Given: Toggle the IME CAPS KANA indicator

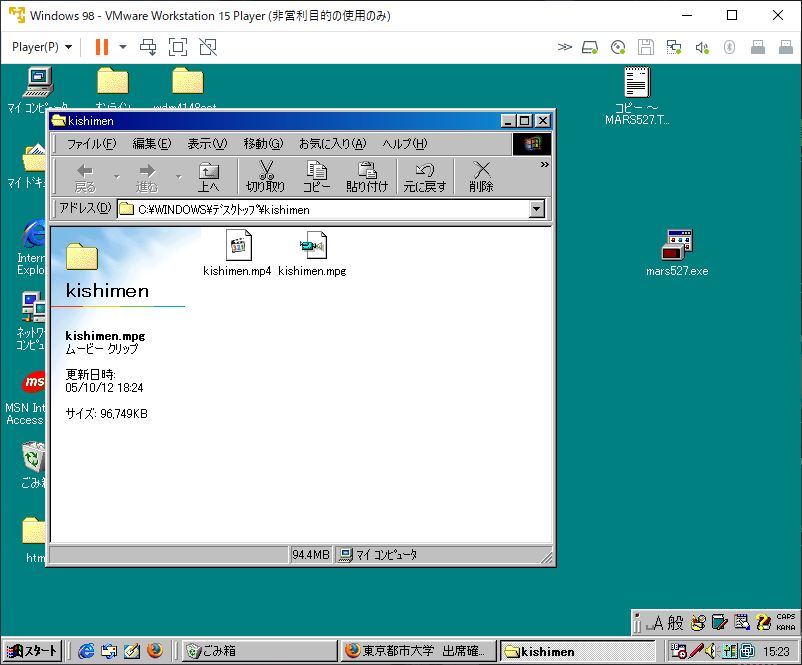Looking at the screenshot, I should point(786,622).
